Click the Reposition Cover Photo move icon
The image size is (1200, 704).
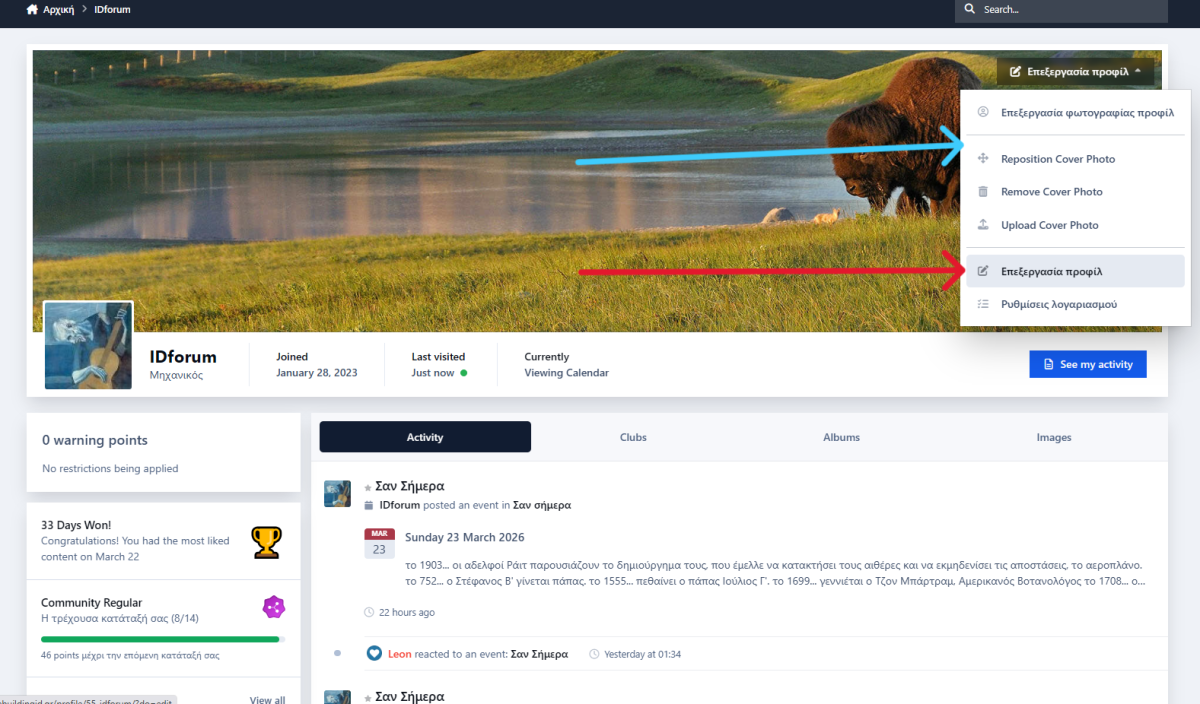(x=982, y=159)
